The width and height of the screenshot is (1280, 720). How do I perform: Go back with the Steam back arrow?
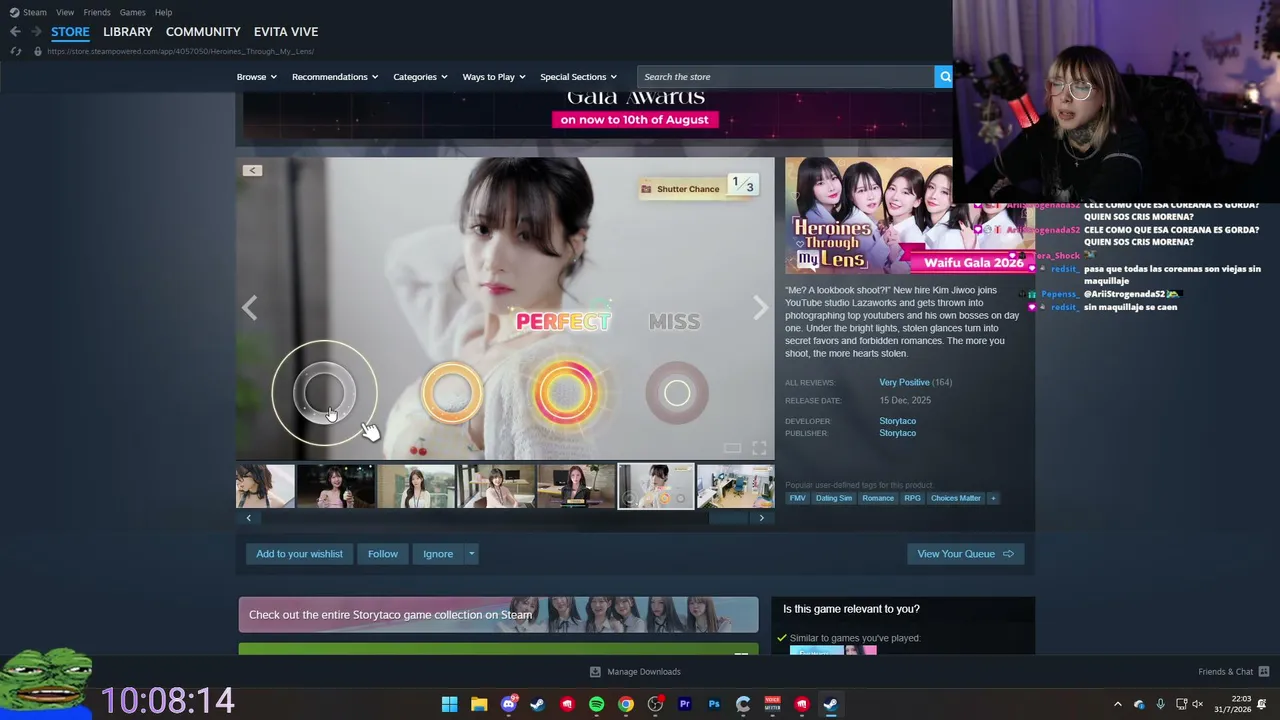[x=15, y=32]
